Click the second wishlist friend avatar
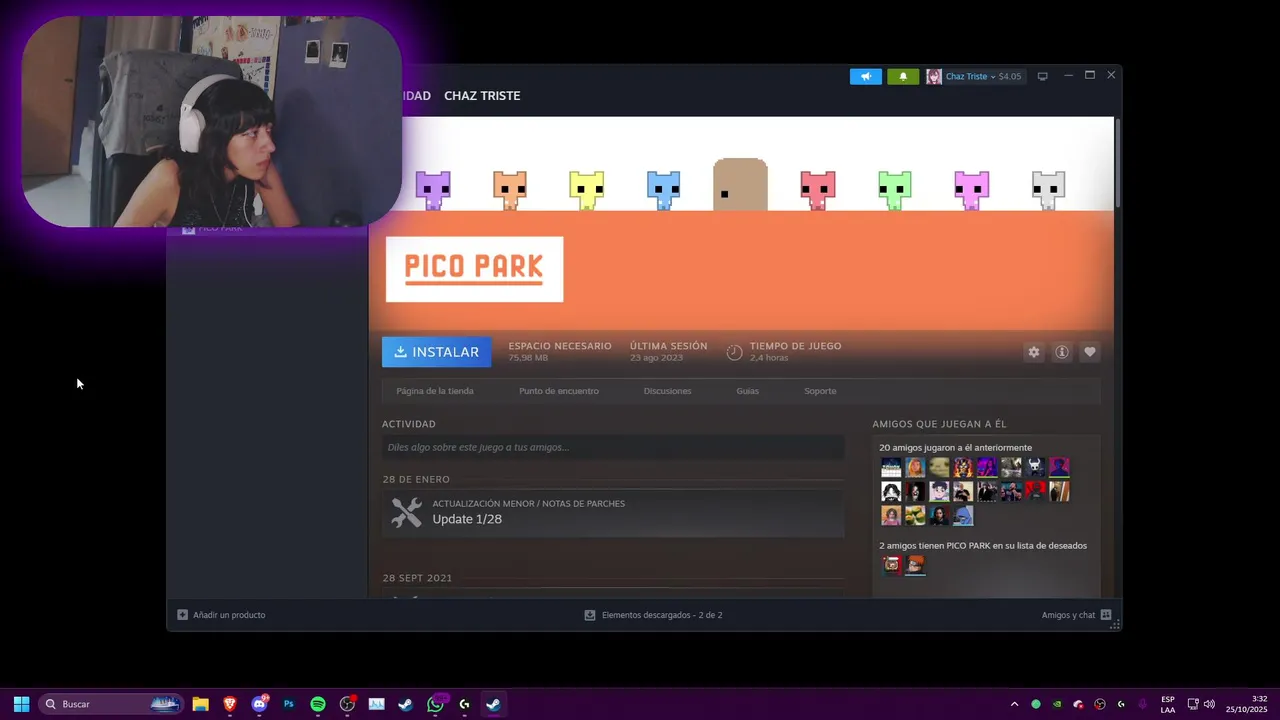This screenshot has height=720, width=1280. coord(915,565)
